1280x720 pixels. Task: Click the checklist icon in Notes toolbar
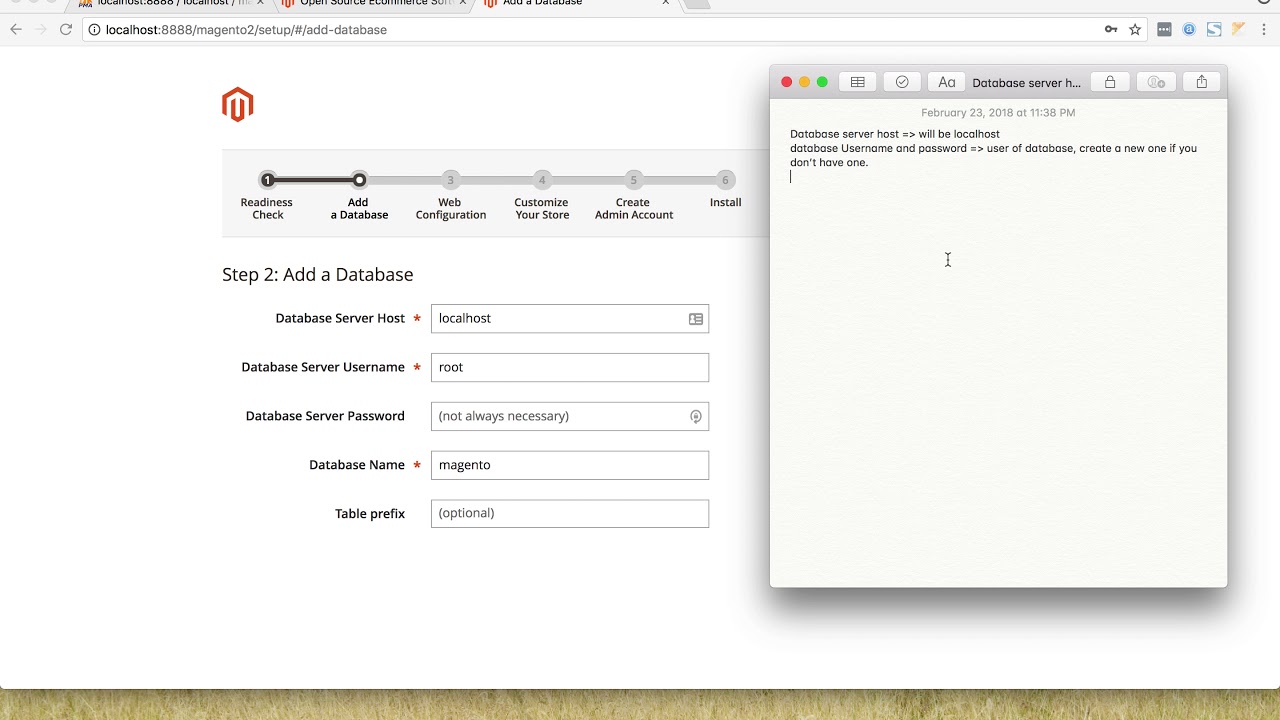pyautogui.click(x=902, y=82)
